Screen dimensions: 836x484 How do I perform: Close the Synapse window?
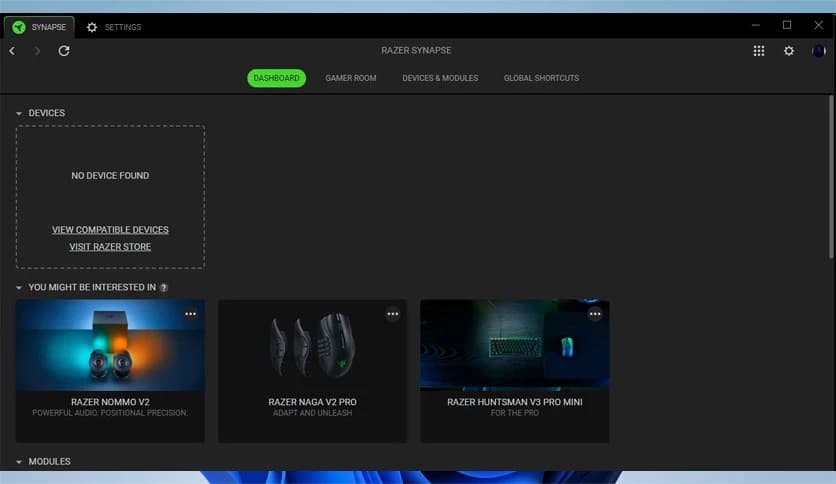(818, 25)
